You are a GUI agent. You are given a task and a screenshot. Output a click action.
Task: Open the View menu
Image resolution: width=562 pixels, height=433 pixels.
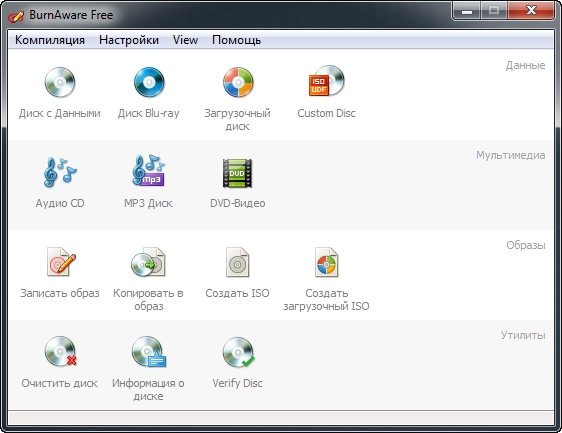coord(185,40)
